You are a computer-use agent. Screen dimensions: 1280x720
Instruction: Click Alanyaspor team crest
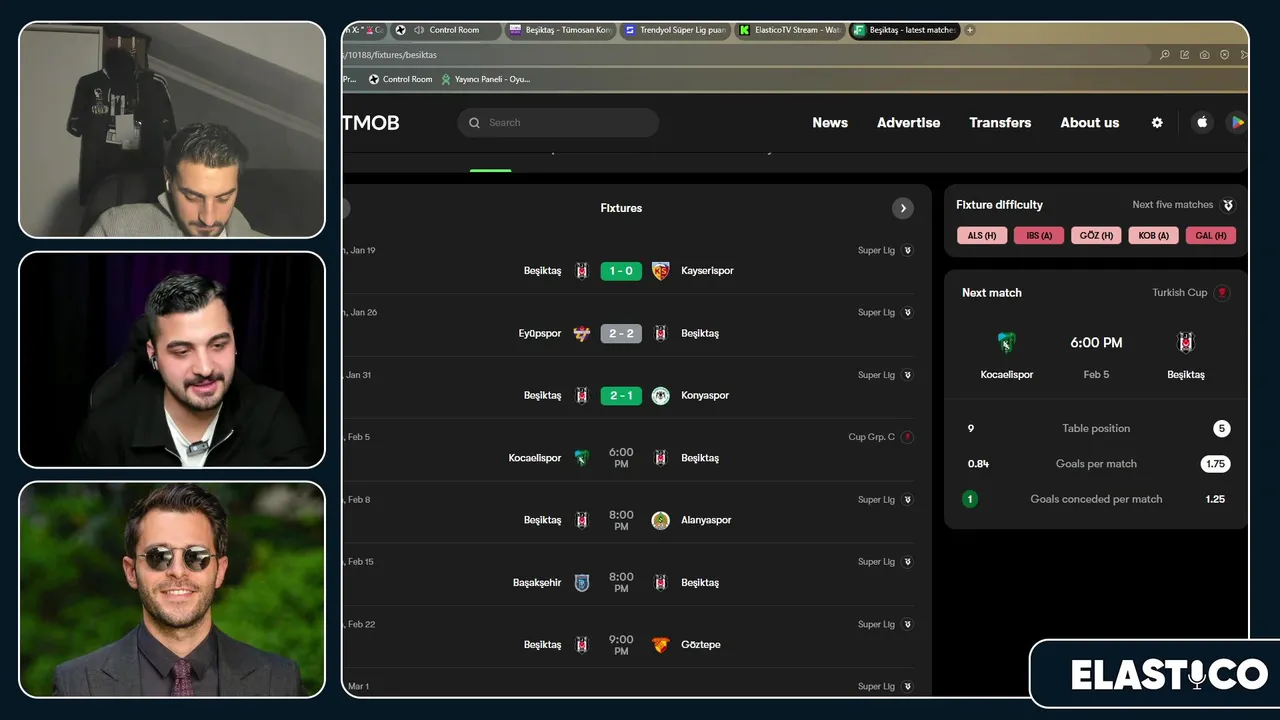(x=660, y=520)
